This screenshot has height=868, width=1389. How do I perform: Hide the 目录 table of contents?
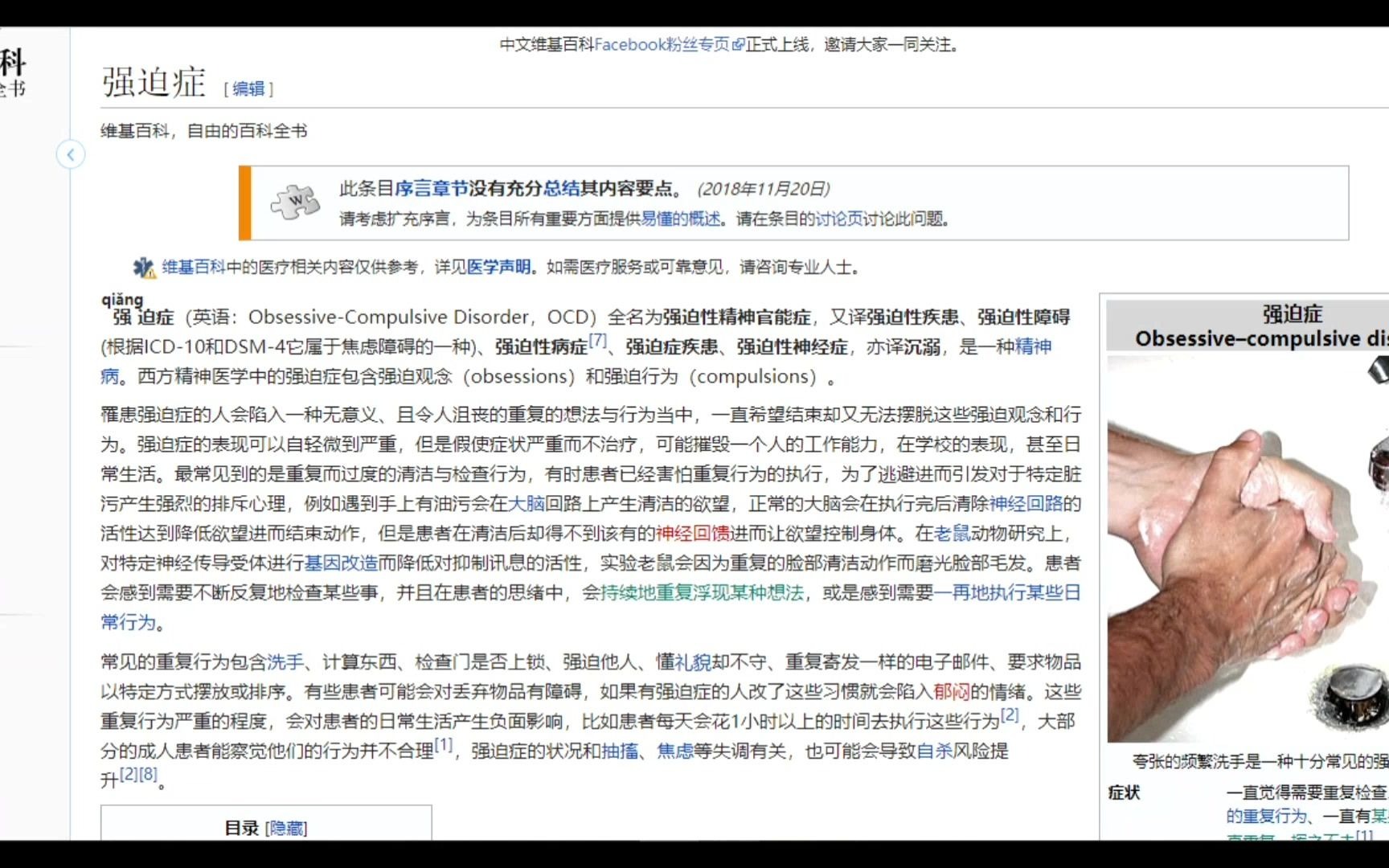point(286,829)
